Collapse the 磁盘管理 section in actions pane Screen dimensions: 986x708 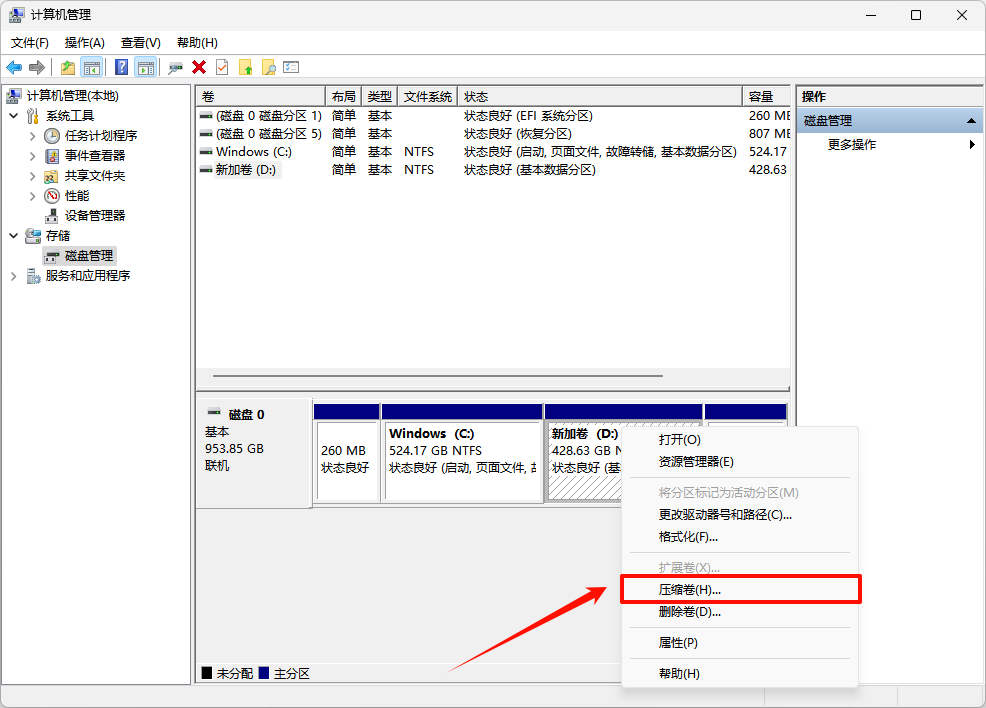click(x=971, y=120)
